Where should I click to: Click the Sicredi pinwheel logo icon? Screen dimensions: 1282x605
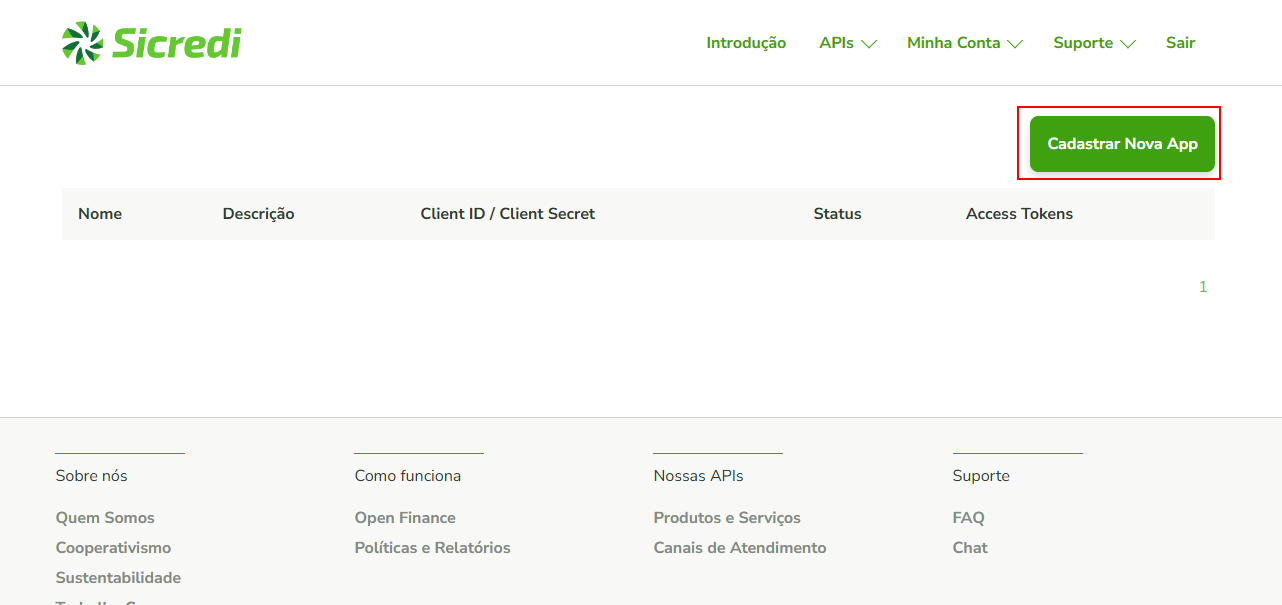click(x=82, y=43)
